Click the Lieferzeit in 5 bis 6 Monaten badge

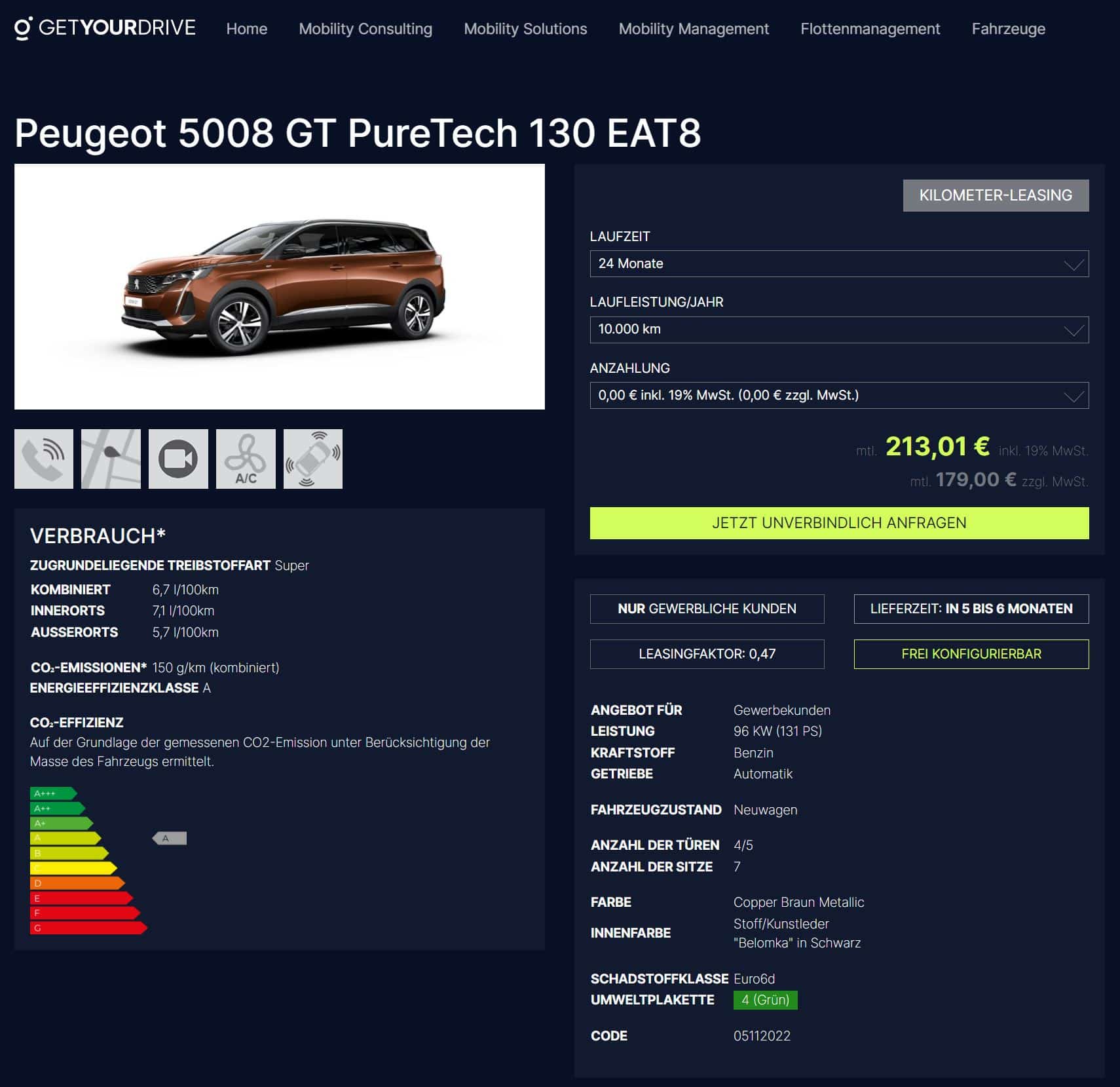971,609
